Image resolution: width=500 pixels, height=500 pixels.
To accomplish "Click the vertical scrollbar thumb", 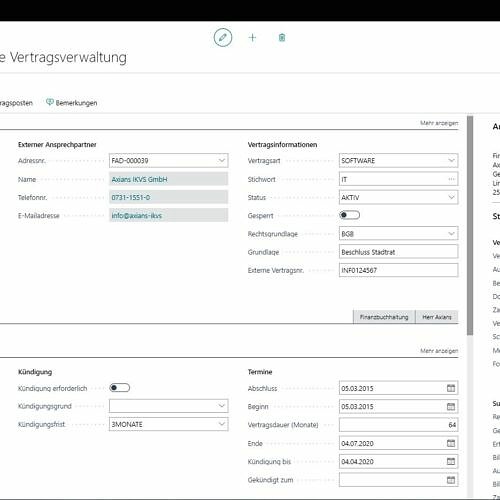I will 470,225.
